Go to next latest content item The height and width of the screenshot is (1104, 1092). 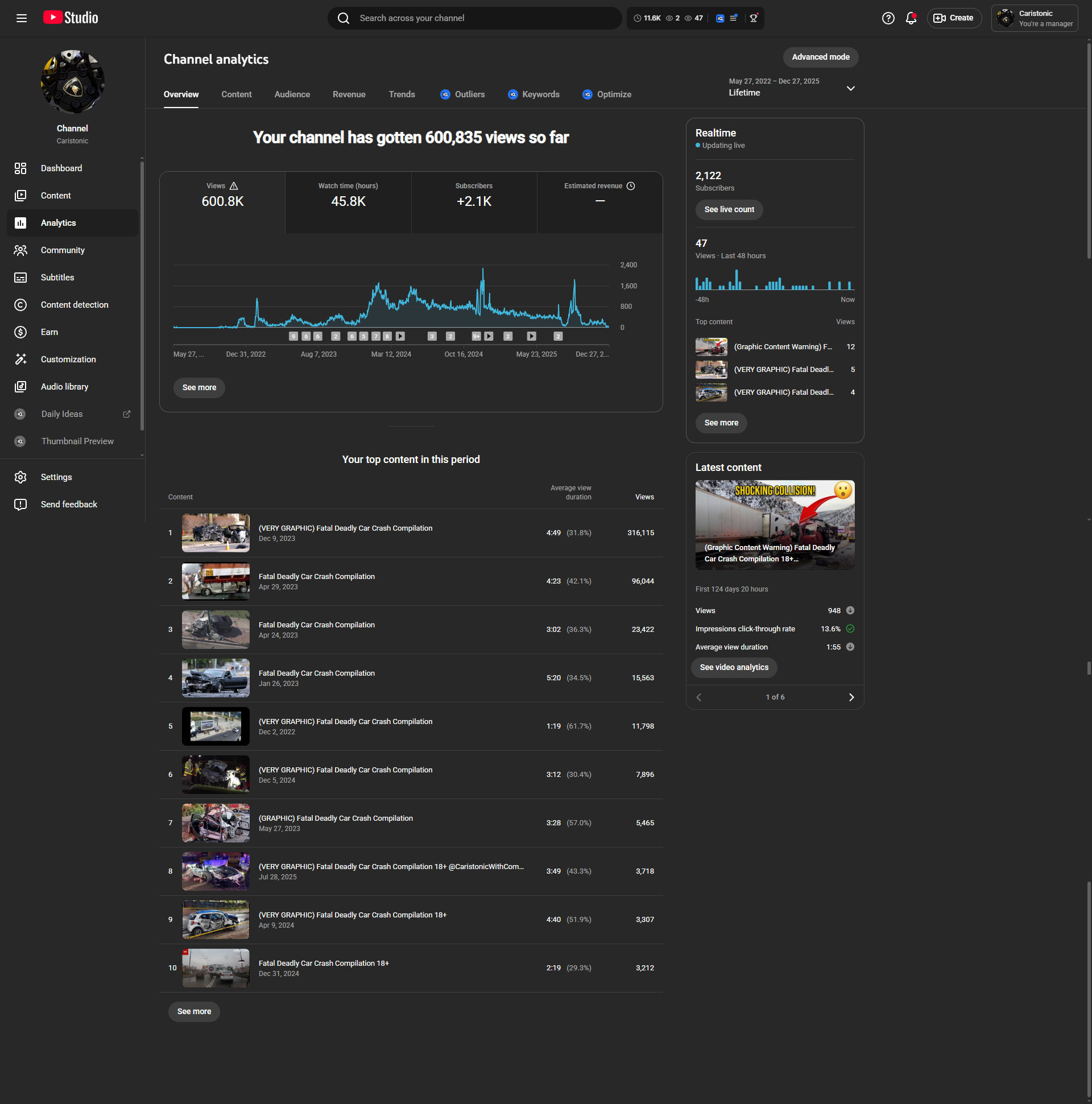851,697
